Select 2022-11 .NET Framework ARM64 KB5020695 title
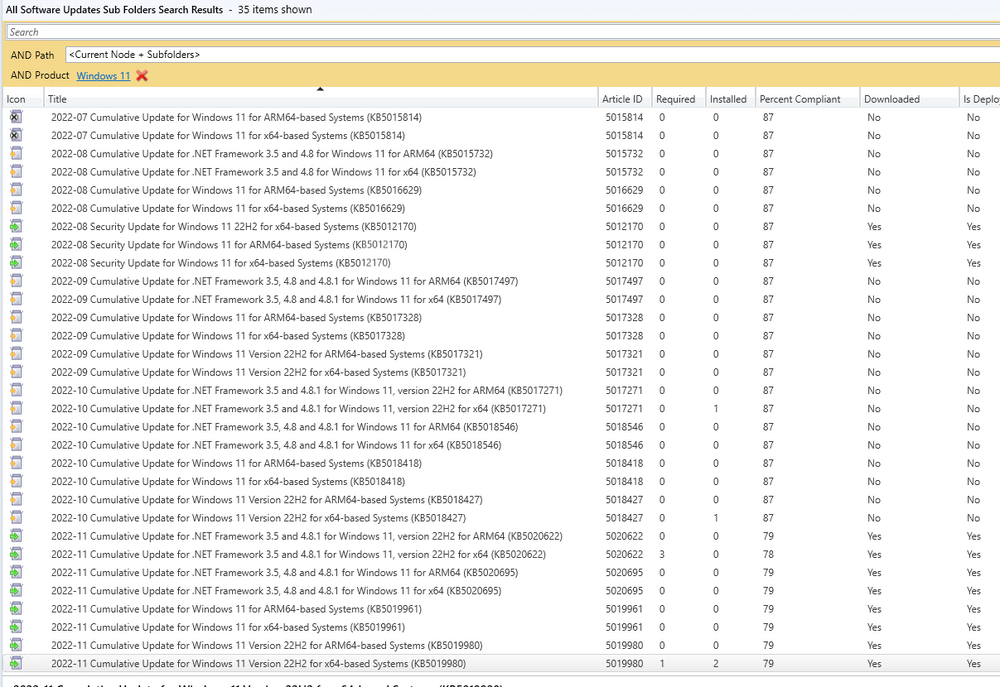 point(284,573)
